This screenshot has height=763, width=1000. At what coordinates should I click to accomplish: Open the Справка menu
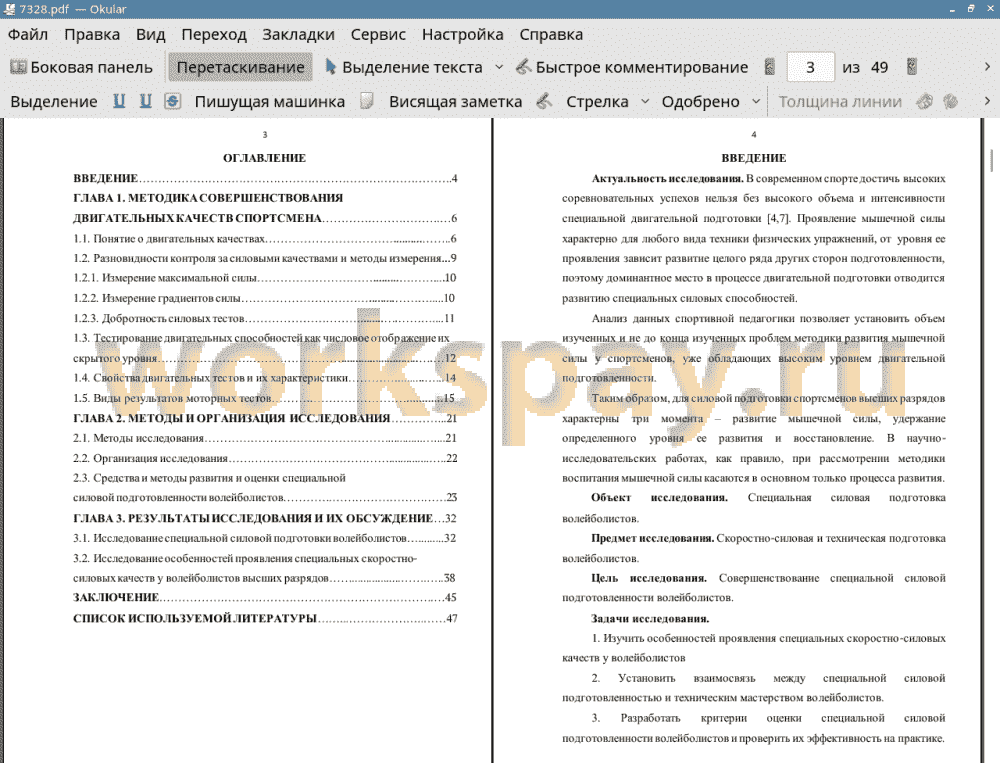tap(551, 34)
